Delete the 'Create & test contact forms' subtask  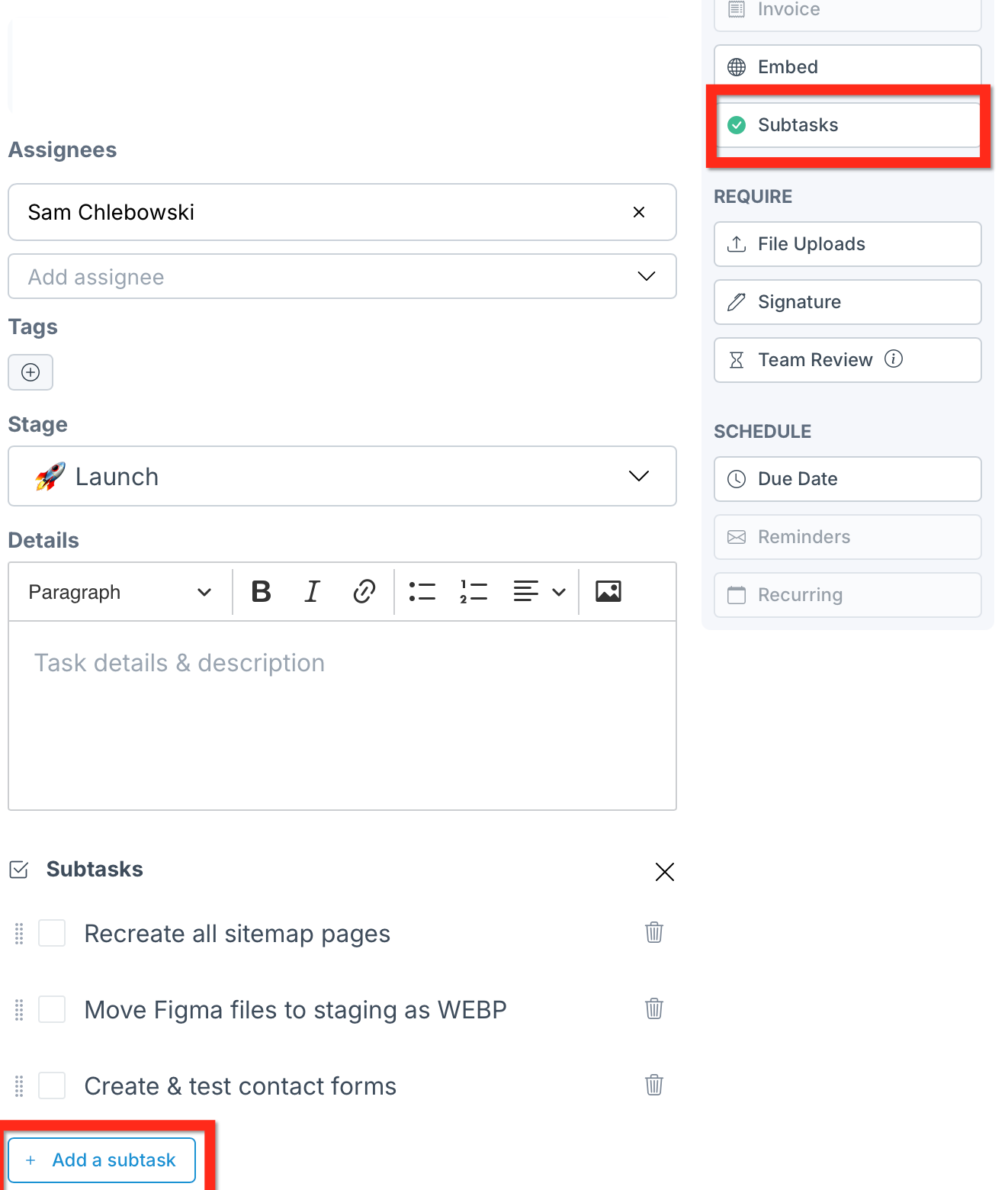pos(653,1085)
